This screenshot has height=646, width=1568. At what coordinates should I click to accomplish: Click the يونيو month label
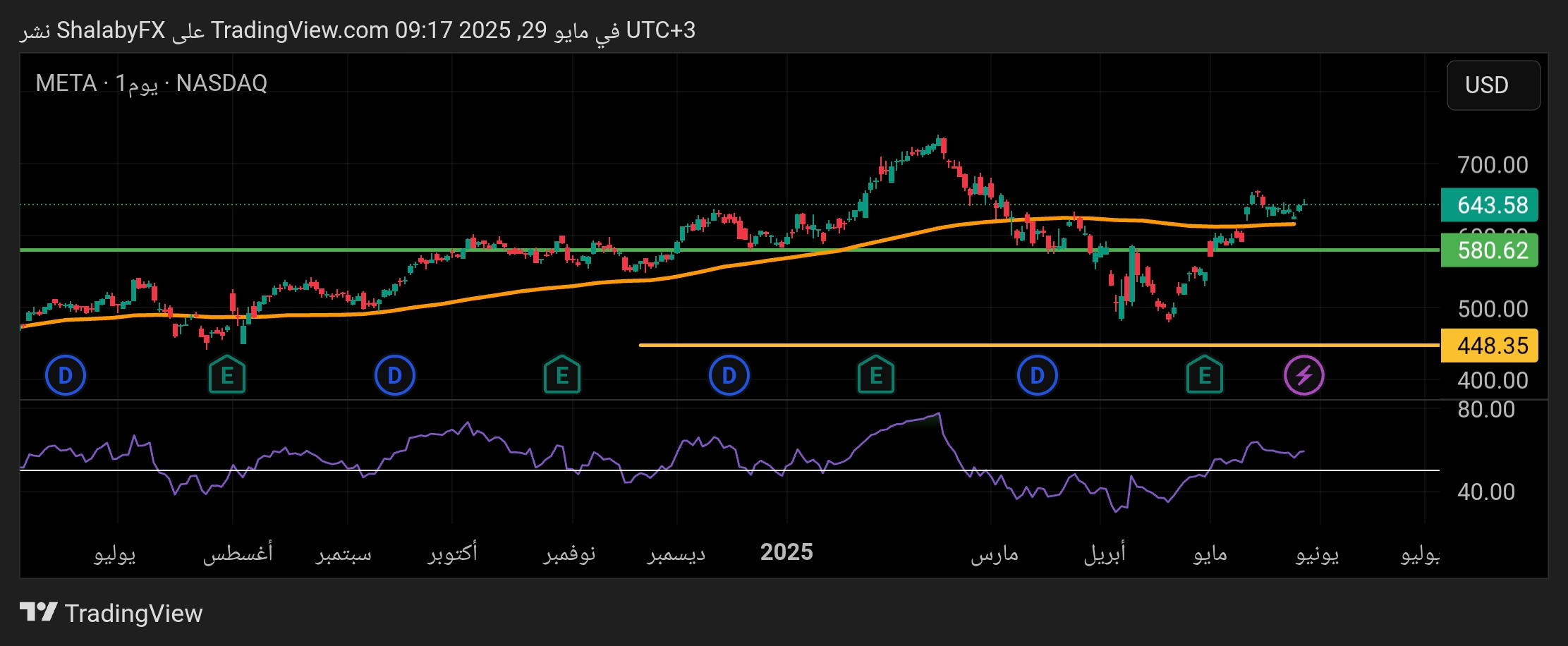click(1317, 553)
